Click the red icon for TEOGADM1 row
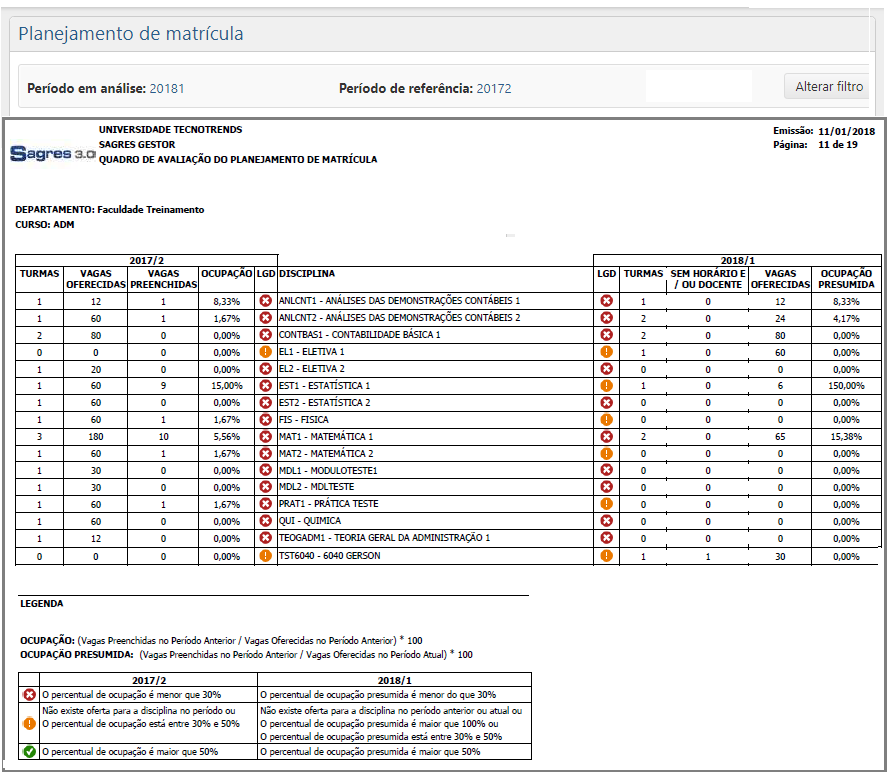 pyautogui.click(x=264, y=537)
